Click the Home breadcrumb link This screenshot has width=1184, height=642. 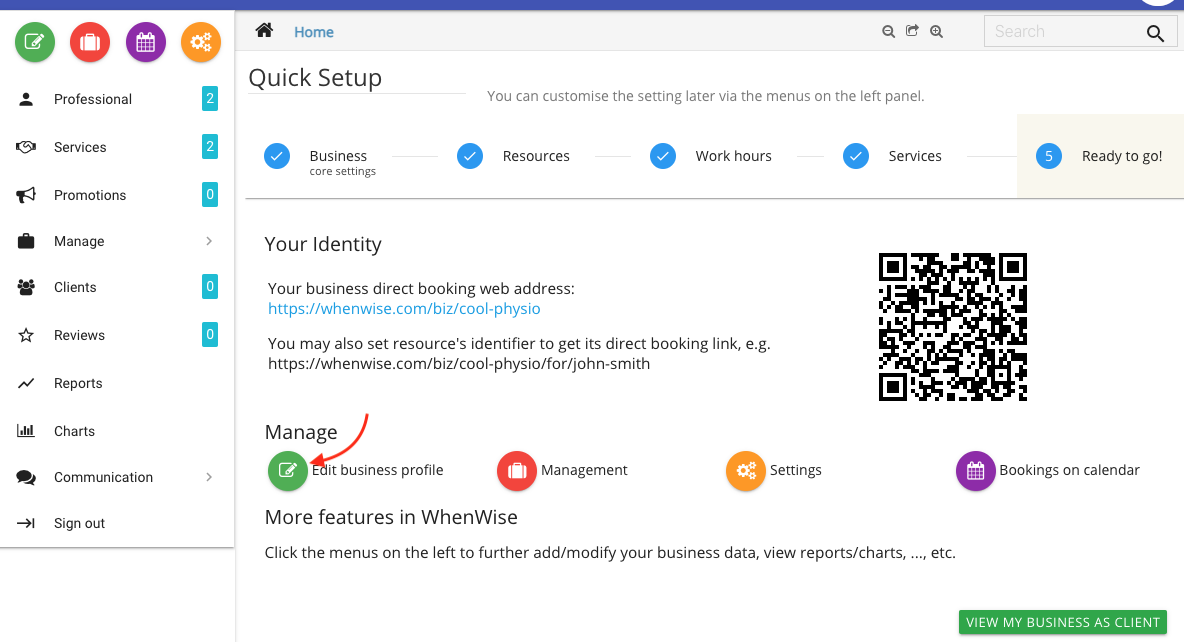pos(313,32)
